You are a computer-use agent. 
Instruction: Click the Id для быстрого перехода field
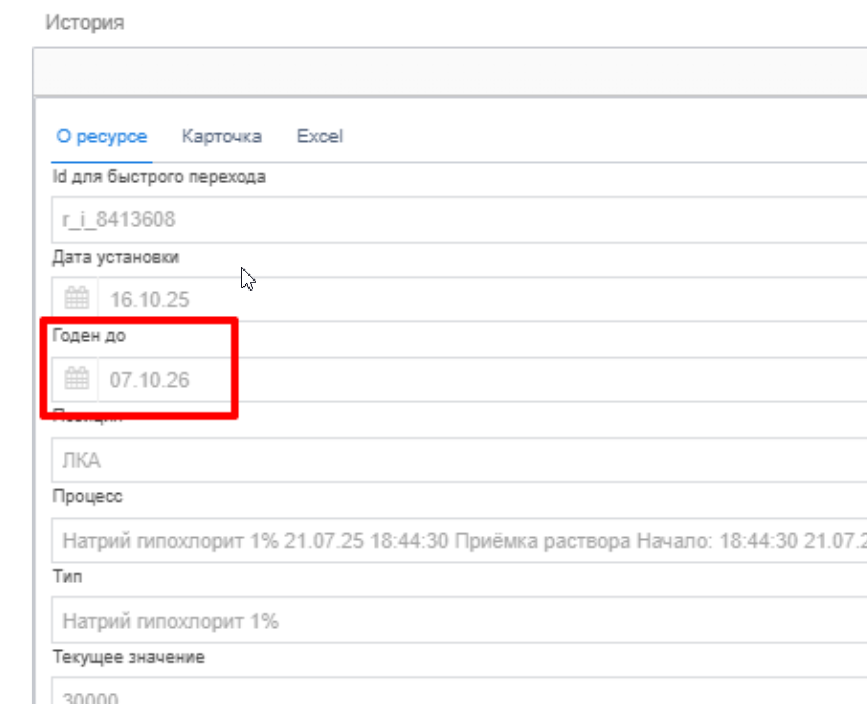459,219
